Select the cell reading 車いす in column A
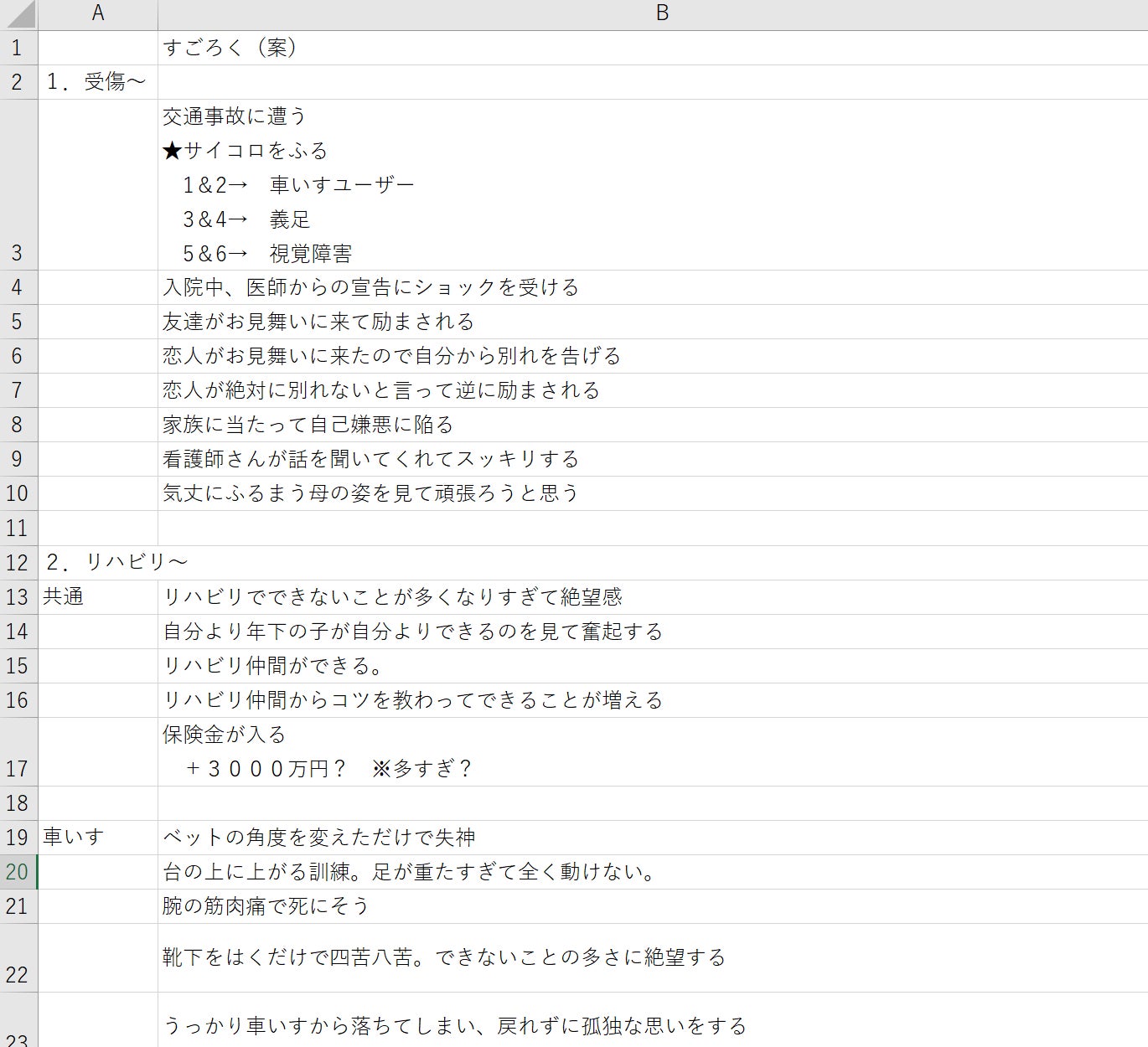 [97, 836]
